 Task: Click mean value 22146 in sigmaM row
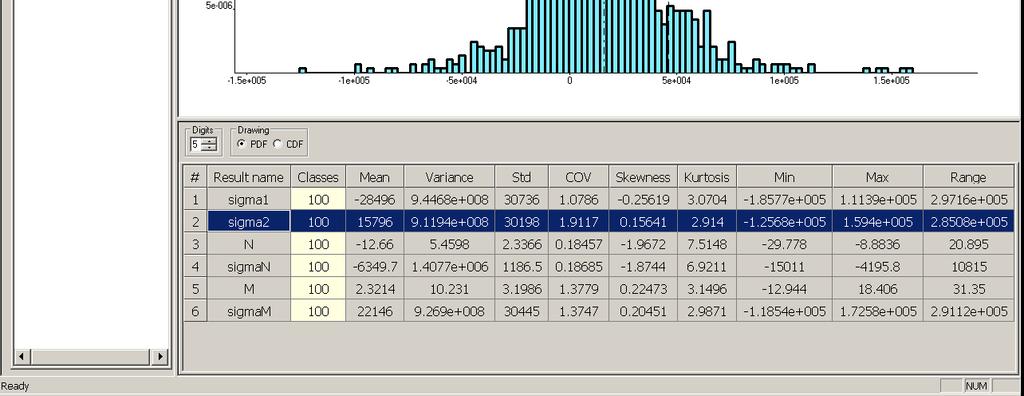pos(375,312)
